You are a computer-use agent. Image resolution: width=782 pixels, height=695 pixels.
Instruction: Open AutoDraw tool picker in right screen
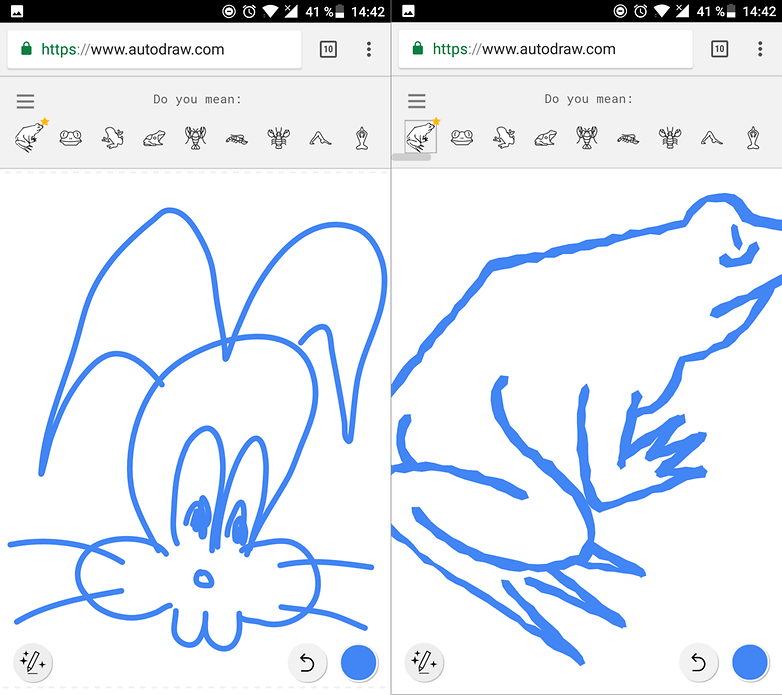[424, 663]
